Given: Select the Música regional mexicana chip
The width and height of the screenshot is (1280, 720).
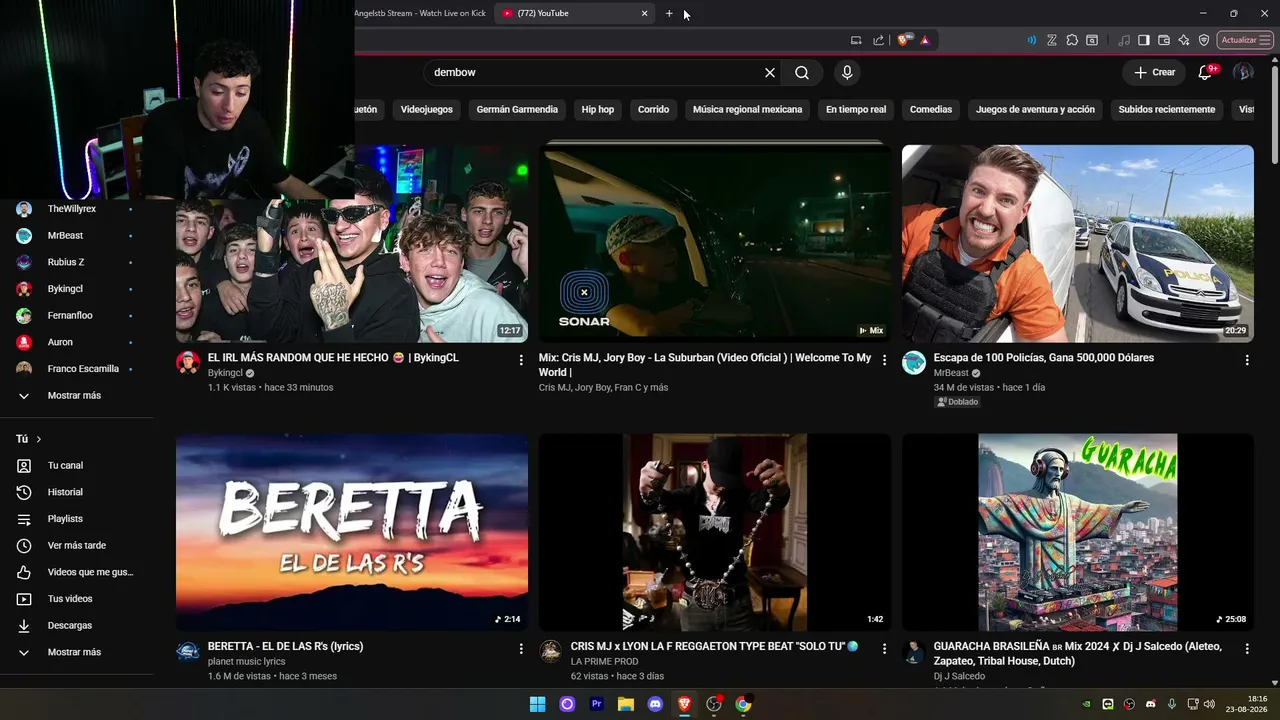Looking at the screenshot, I should (x=747, y=109).
